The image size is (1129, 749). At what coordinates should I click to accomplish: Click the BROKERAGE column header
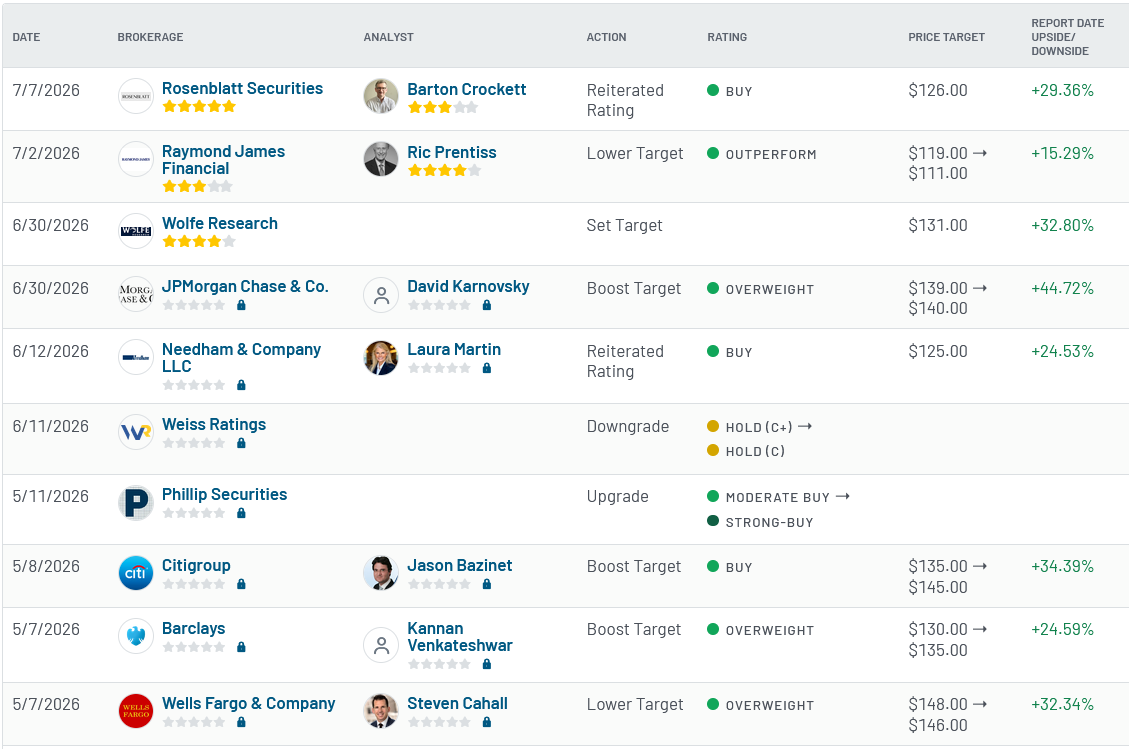coord(150,37)
